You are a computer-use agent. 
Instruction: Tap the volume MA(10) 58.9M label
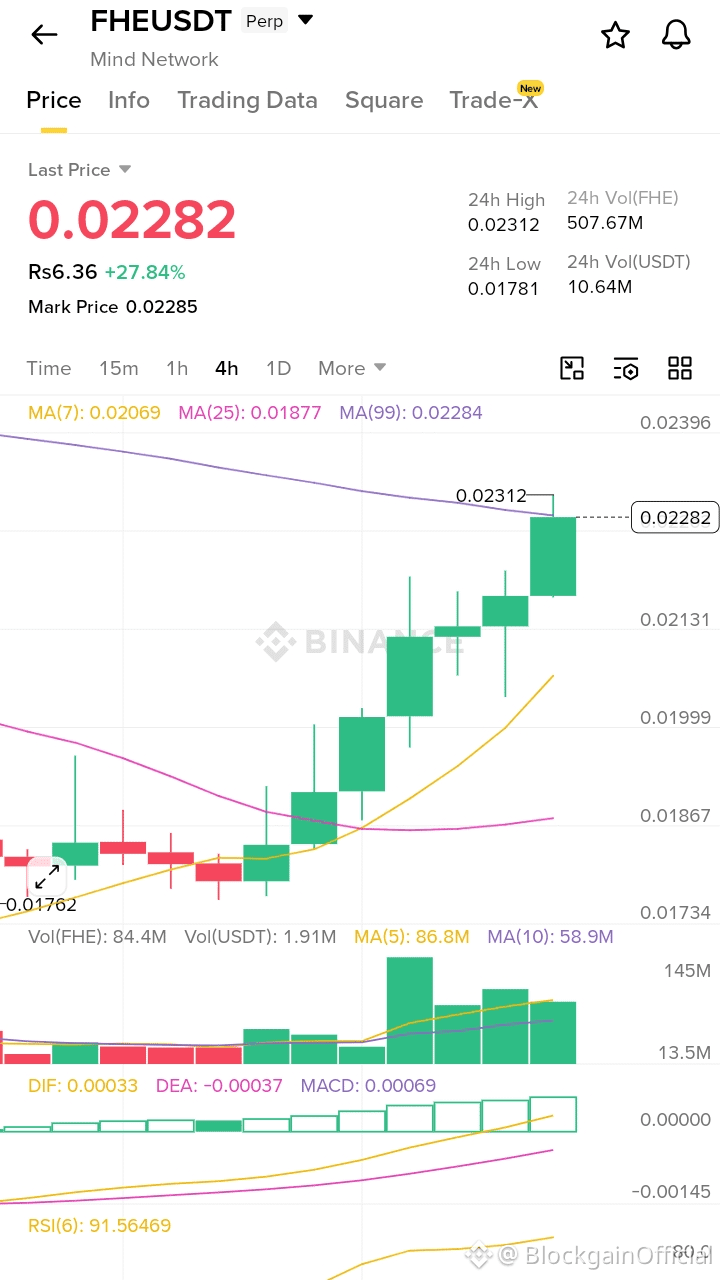click(x=550, y=937)
